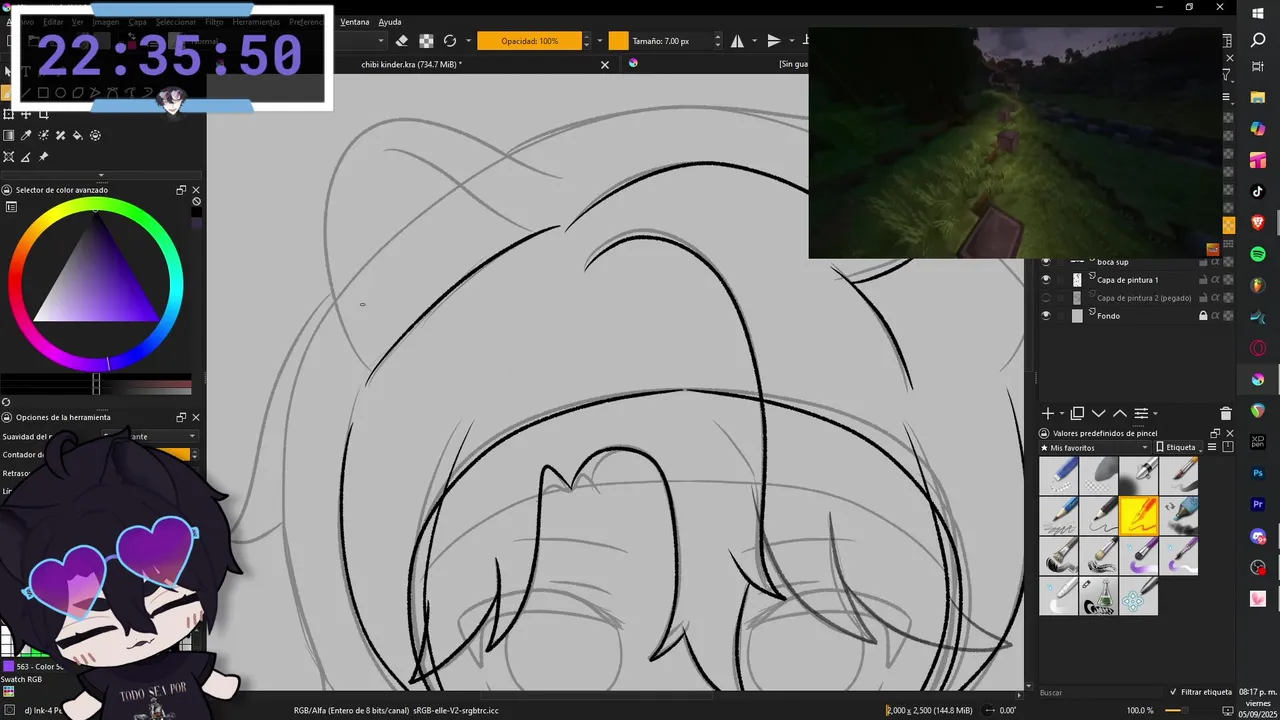Hide the Fondo layer
Screen dimensions: 1280x720
click(1046, 316)
